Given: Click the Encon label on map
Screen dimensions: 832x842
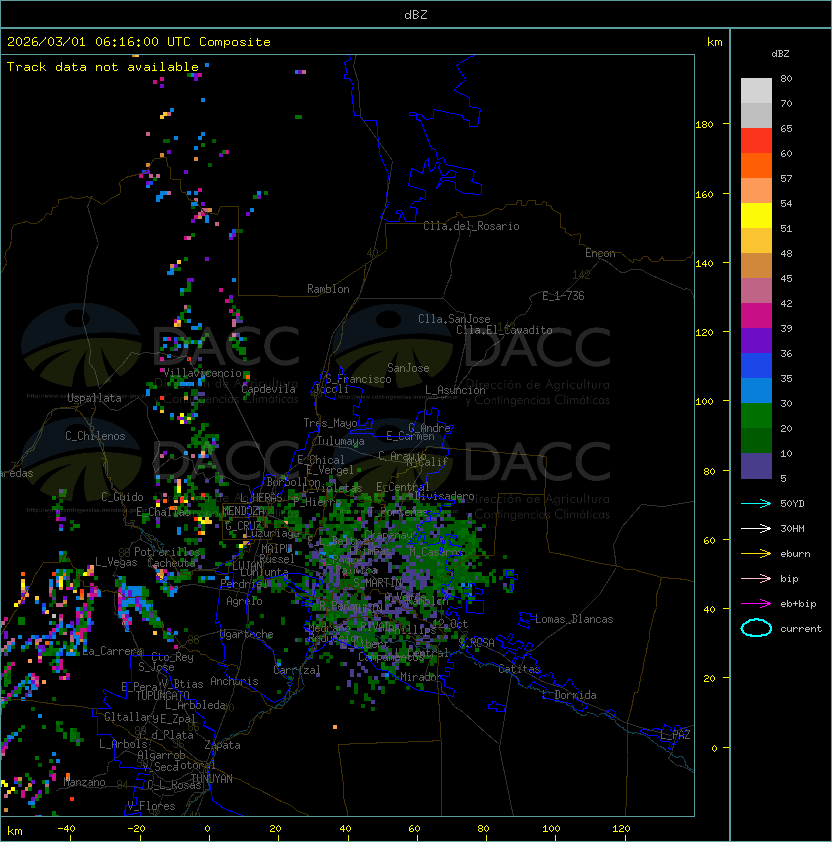Looking at the screenshot, I should (x=600, y=253).
